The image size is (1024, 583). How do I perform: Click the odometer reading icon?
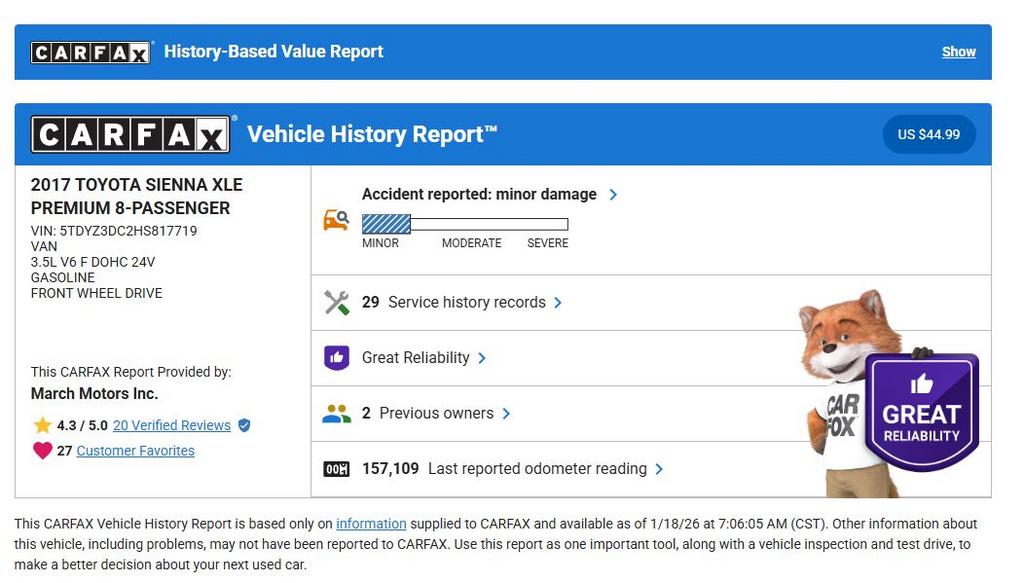(x=336, y=469)
